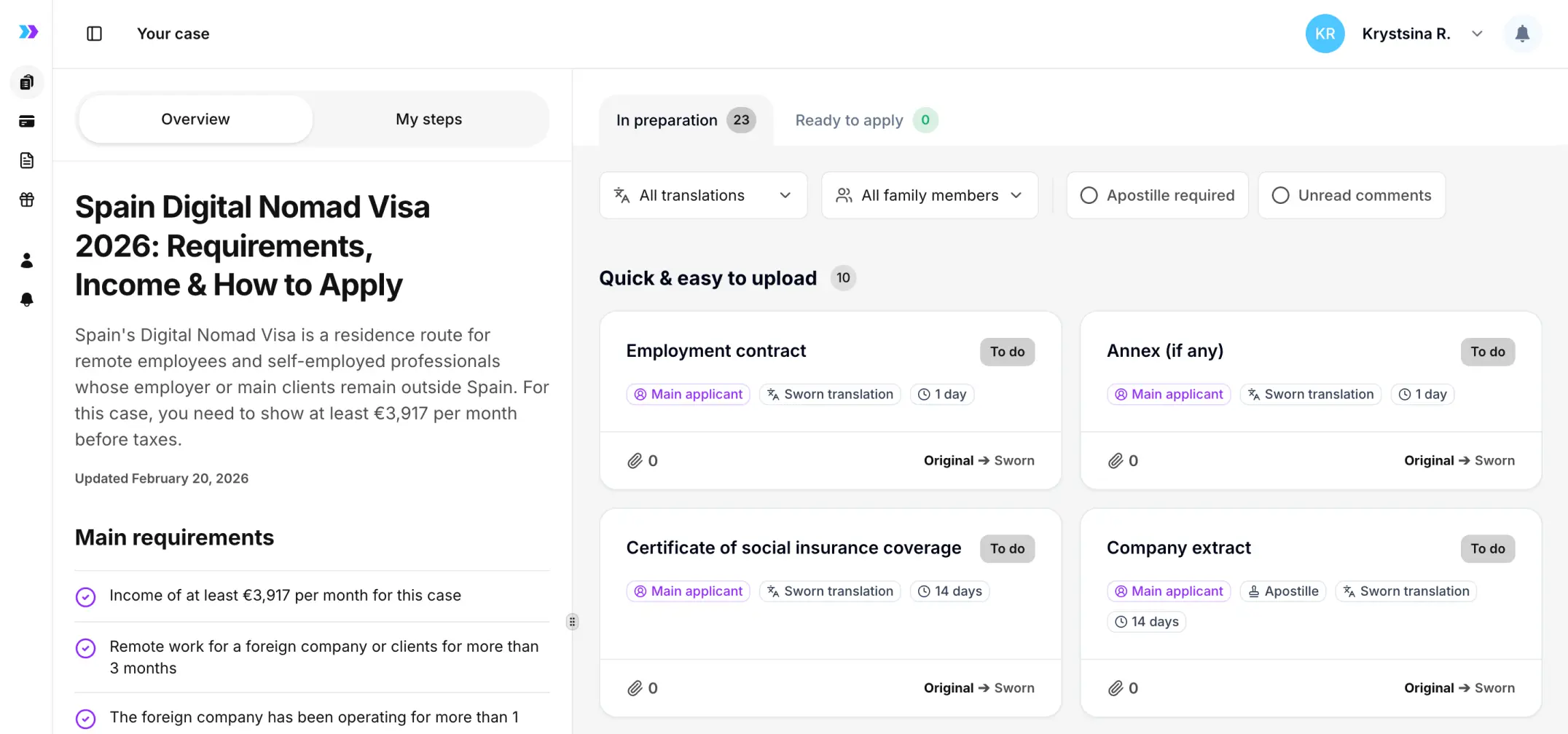This screenshot has width=1568, height=734.
Task: Click Annex (if any) attachment paperclip
Action: 1116,461
